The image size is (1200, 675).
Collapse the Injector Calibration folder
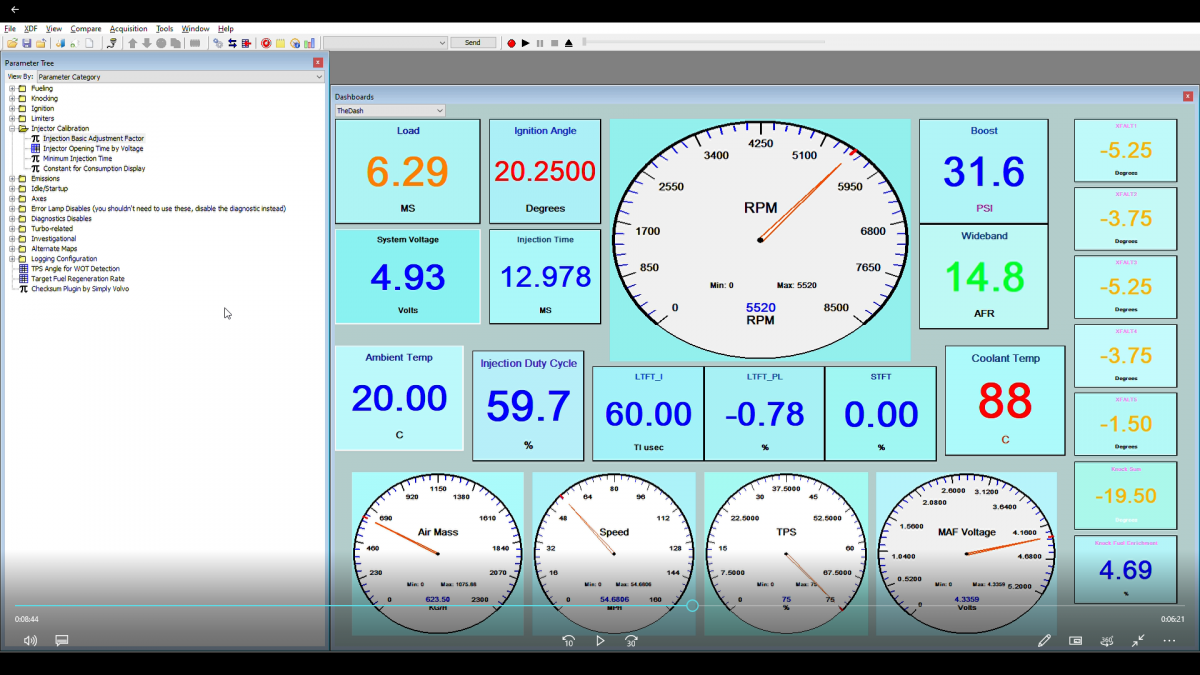tap(12, 129)
